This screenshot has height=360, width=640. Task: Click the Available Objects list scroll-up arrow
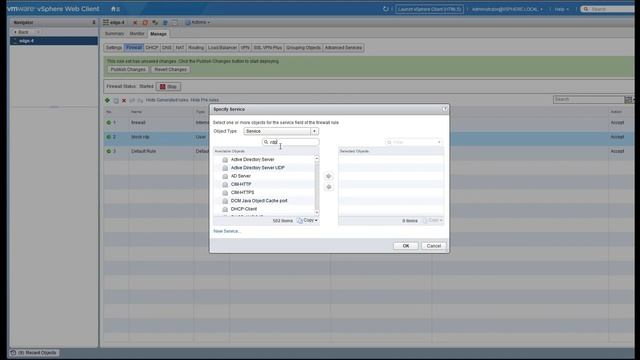pyautogui.click(x=317, y=158)
